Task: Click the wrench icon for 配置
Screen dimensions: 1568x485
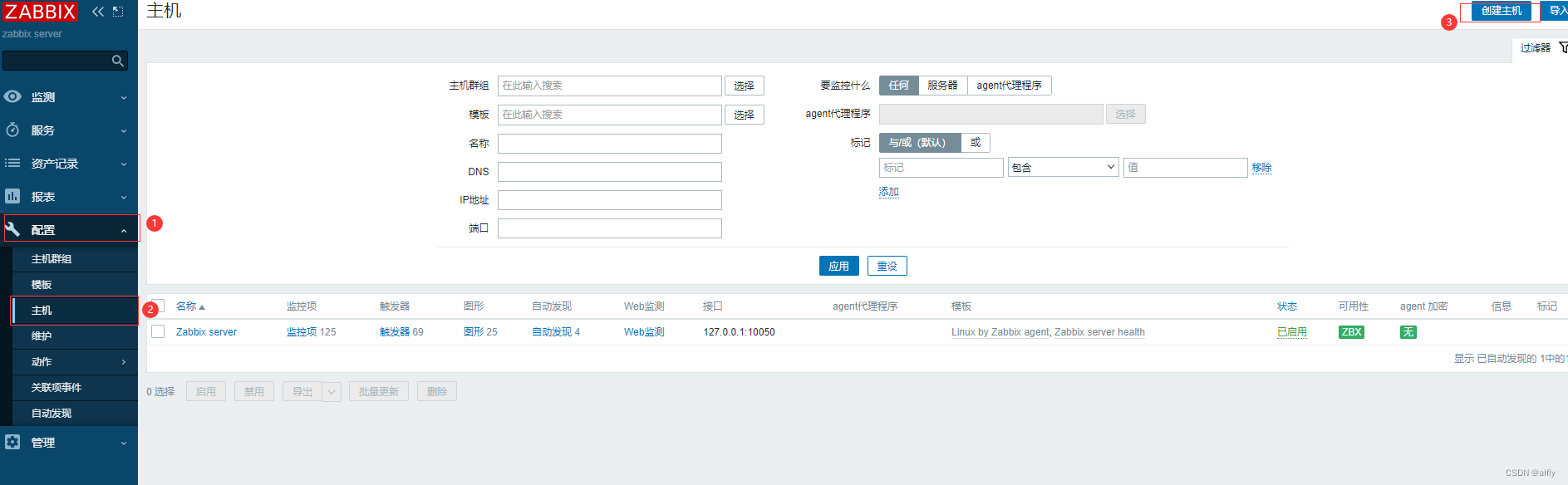Action: point(12,229)
